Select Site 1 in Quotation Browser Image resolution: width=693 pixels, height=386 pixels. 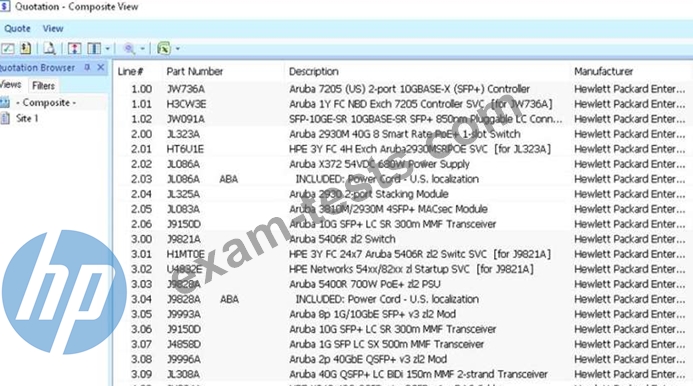(27, 118)
